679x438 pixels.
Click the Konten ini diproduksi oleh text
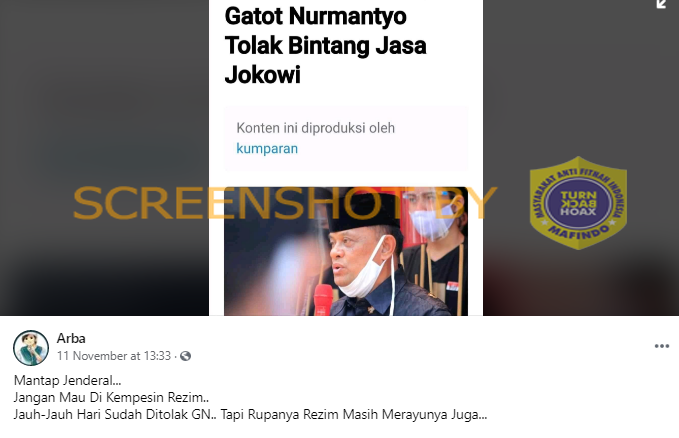coord(315,128)
